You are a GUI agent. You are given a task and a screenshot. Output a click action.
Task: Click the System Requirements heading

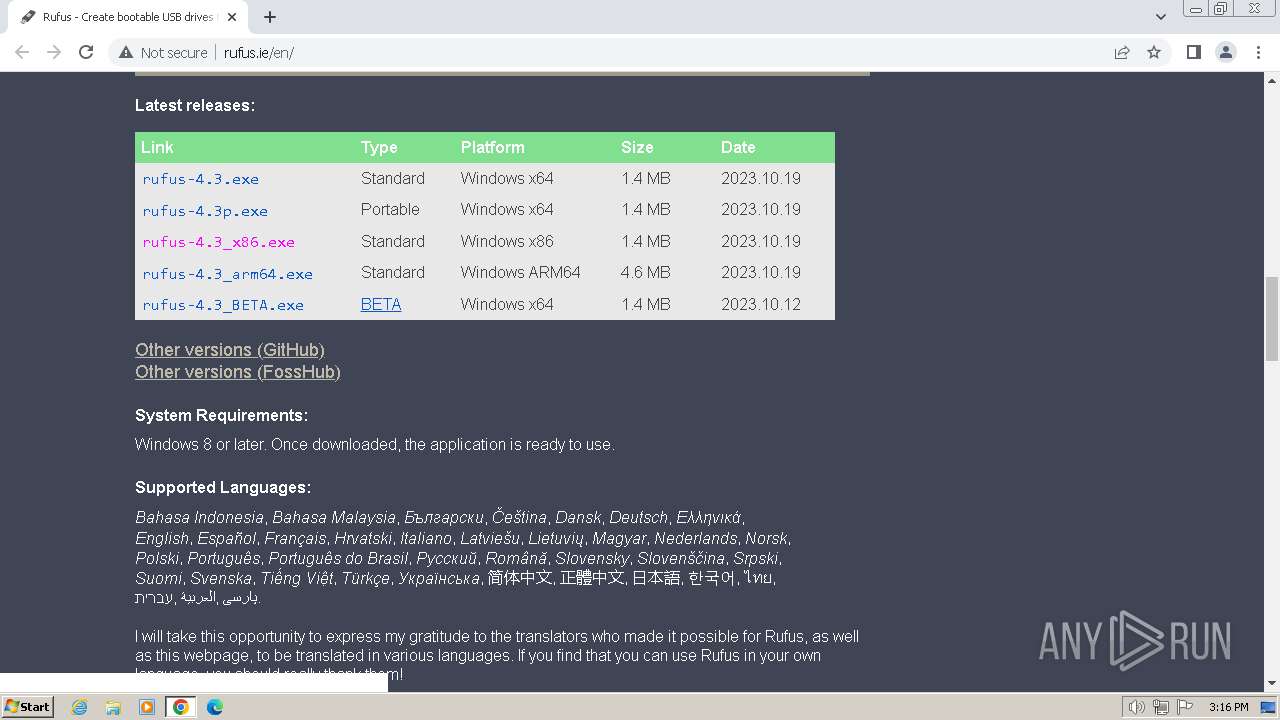coord(221,415)
